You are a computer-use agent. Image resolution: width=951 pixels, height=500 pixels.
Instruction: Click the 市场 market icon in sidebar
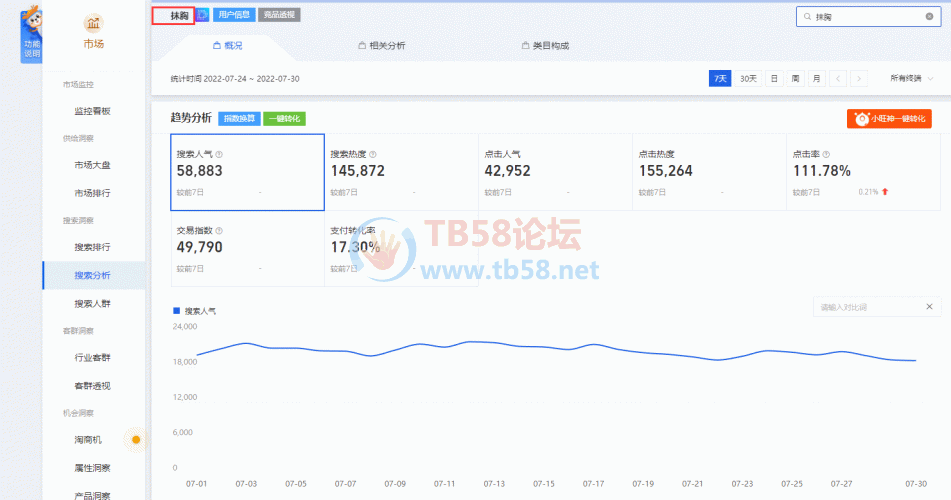tap(93, 23)
